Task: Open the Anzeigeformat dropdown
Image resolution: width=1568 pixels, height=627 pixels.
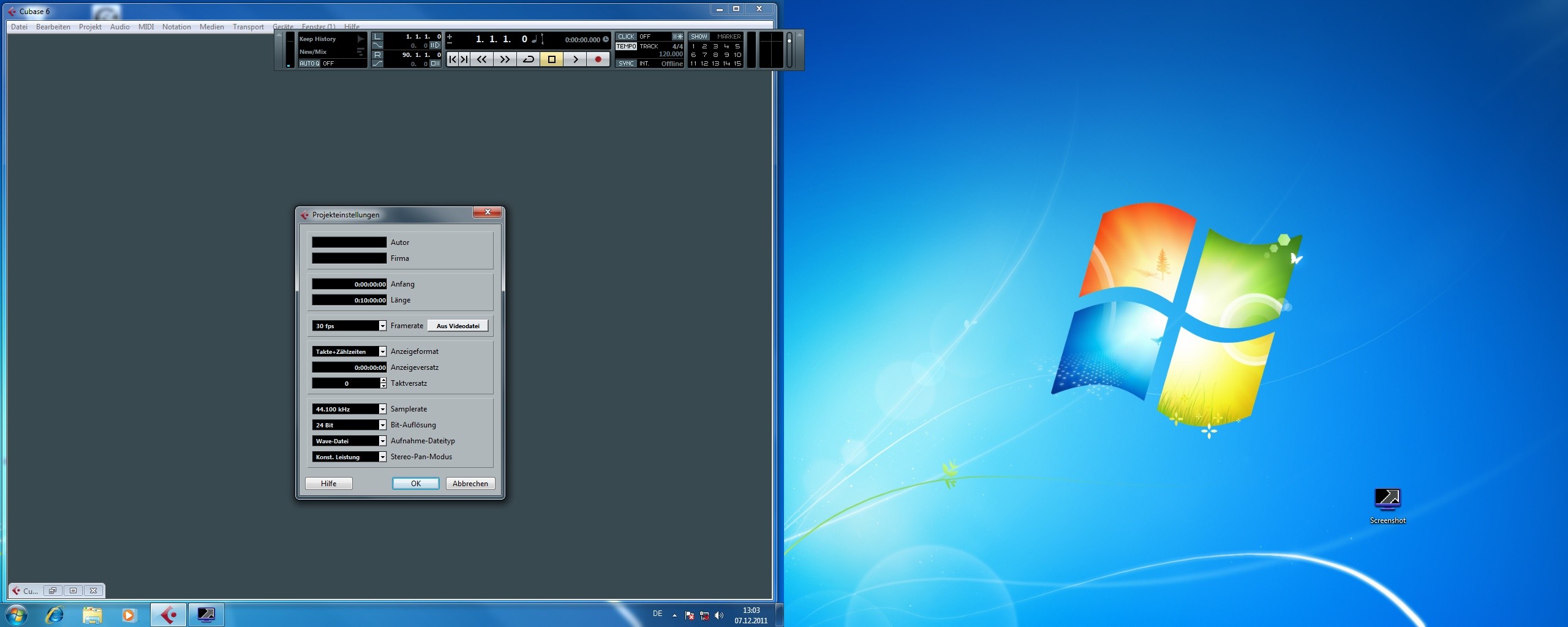Action: (x=349, y=351)
